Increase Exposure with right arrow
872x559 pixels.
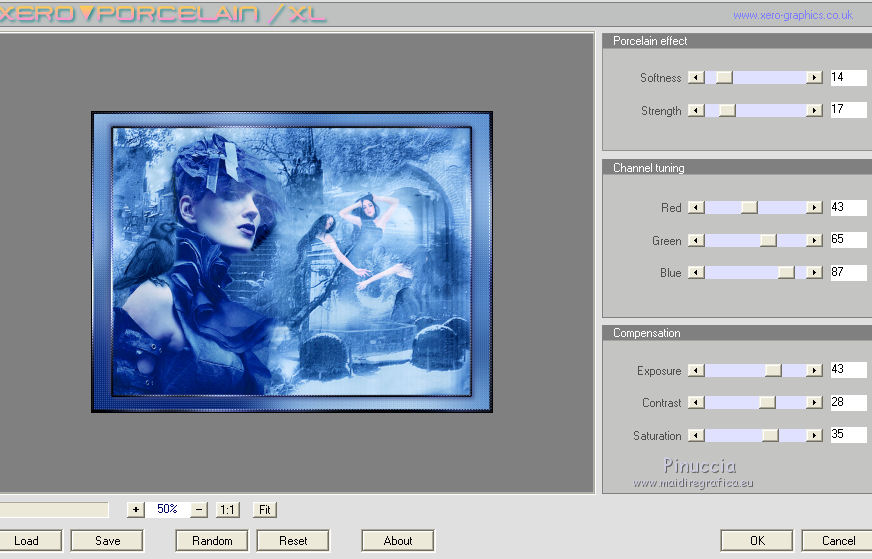(x=814, y=370)
